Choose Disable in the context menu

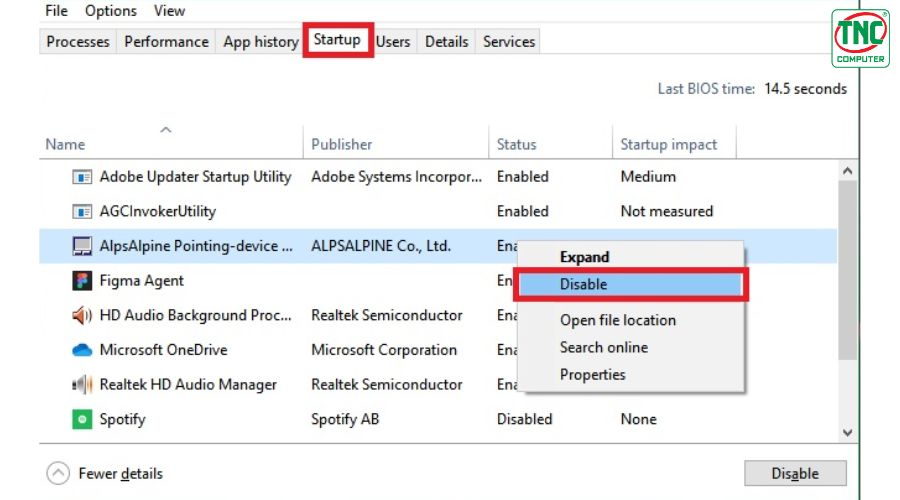pyautogui.click(x=630, y=284)
